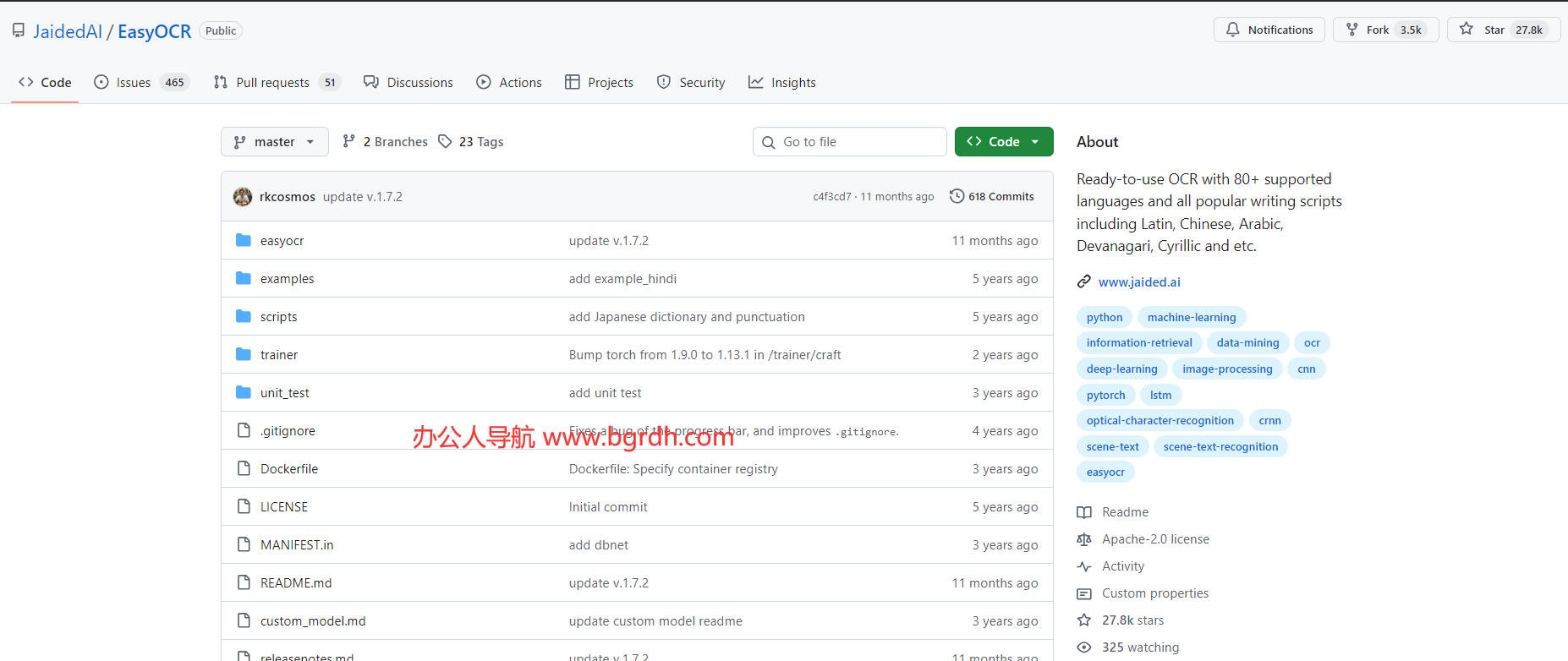Open the JaidedAI owner link
Screen dimensions: 1568x661
pos(68,31)
